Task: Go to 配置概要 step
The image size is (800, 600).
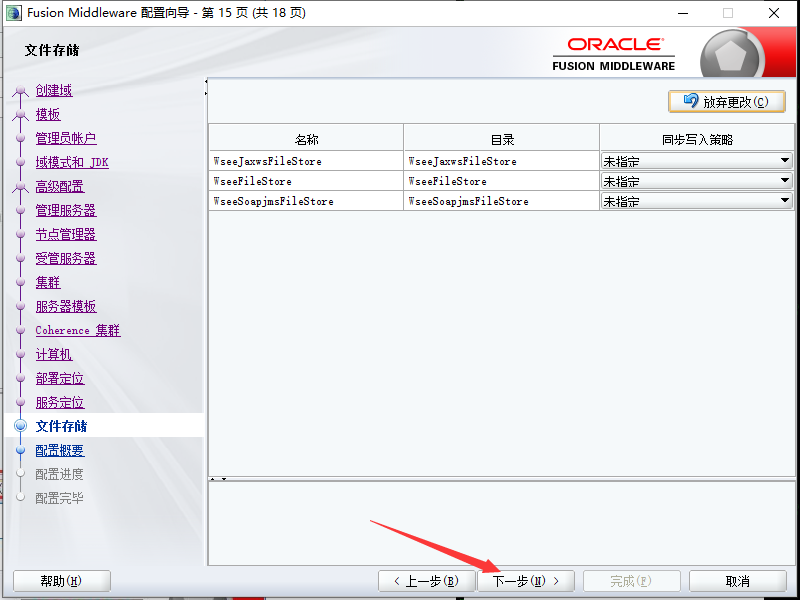Action: tap(60, 450)
